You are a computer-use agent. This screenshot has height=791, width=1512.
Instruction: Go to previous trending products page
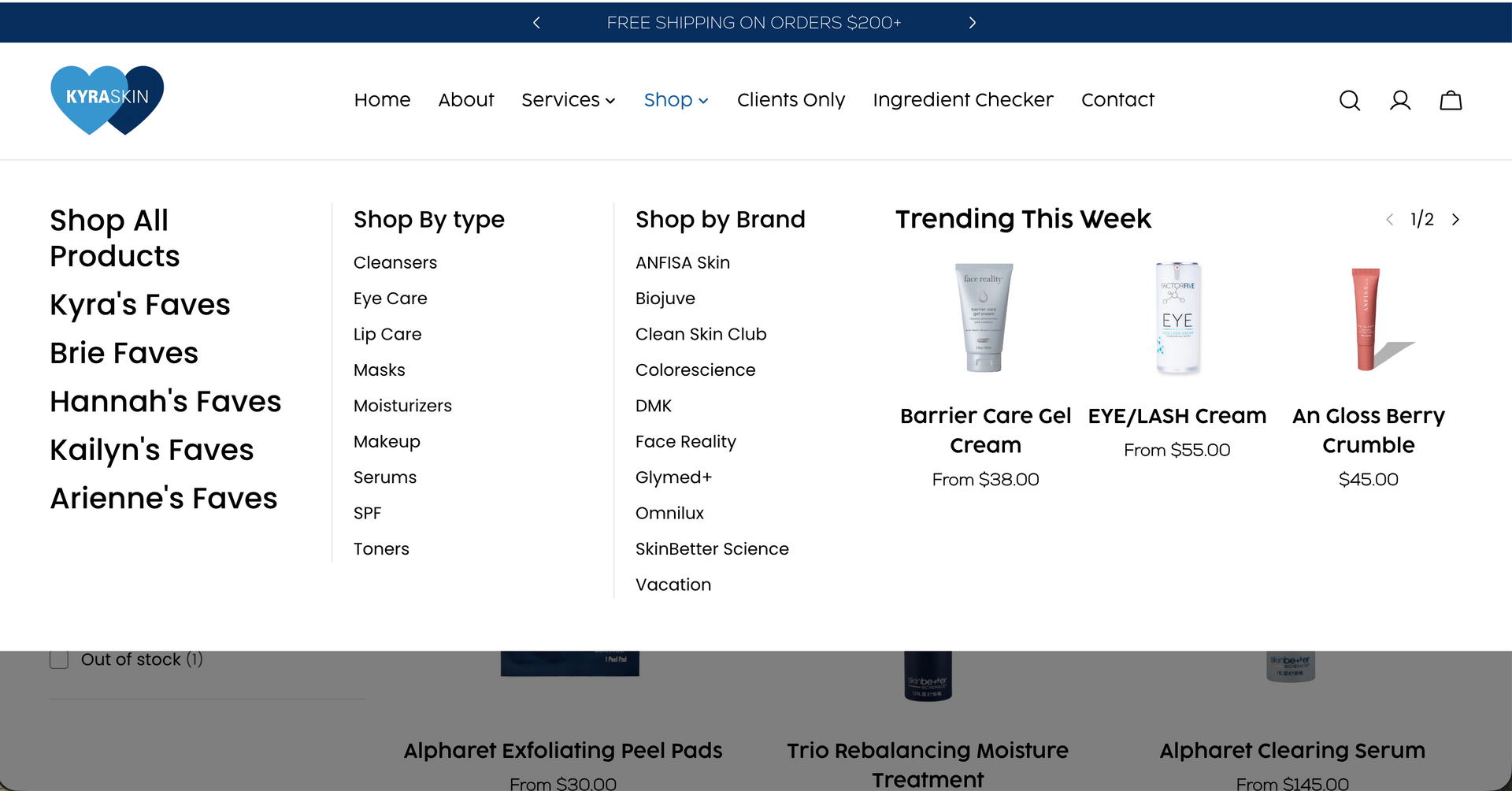pos(1390,220)
